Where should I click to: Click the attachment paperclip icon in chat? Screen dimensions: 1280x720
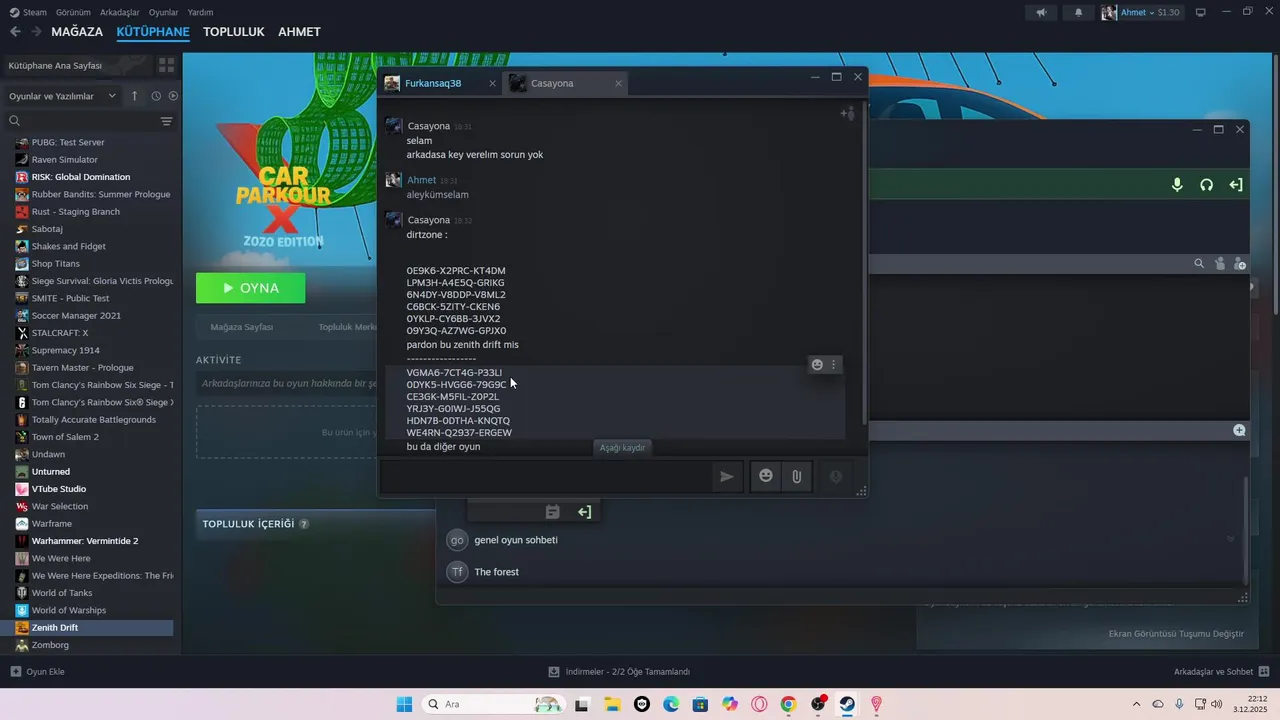click(x=797, y=477)
